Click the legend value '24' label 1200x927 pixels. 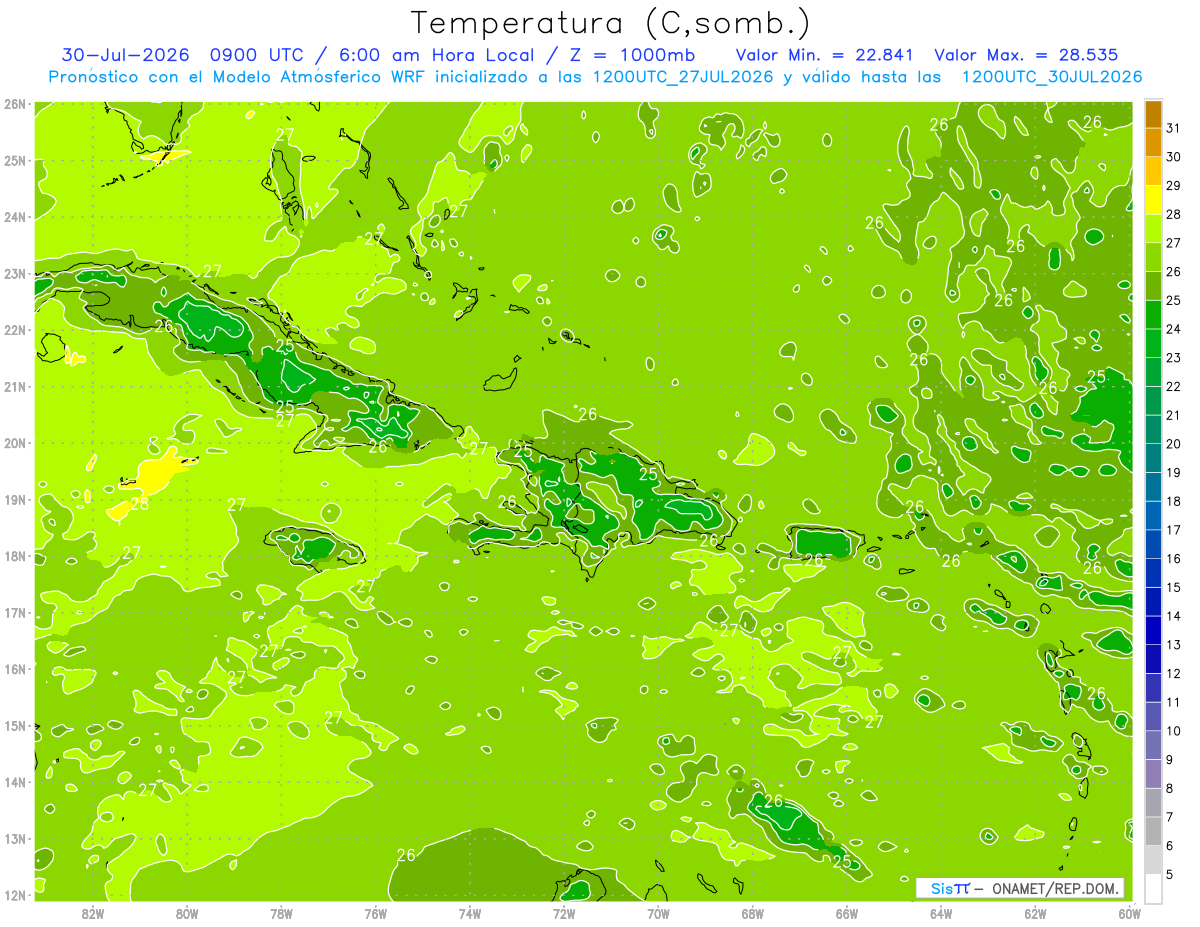pos(1174,328)
